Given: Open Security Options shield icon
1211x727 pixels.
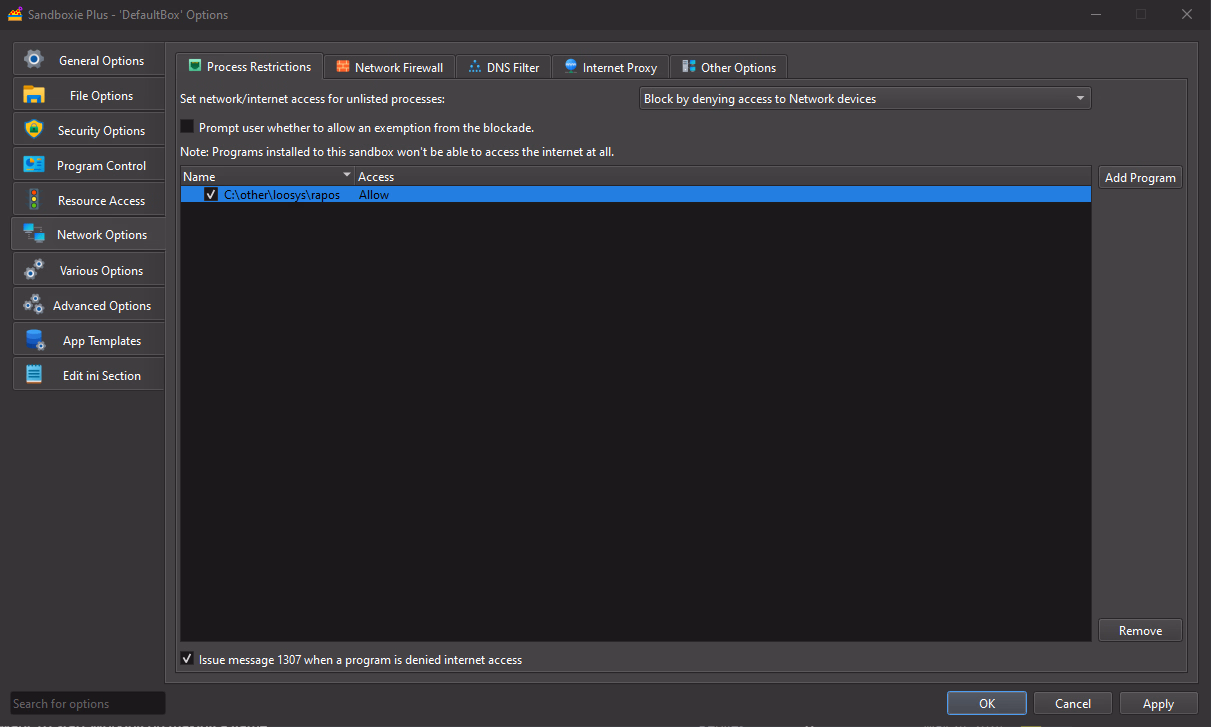Looking at the screenshot, I should 34,130.
